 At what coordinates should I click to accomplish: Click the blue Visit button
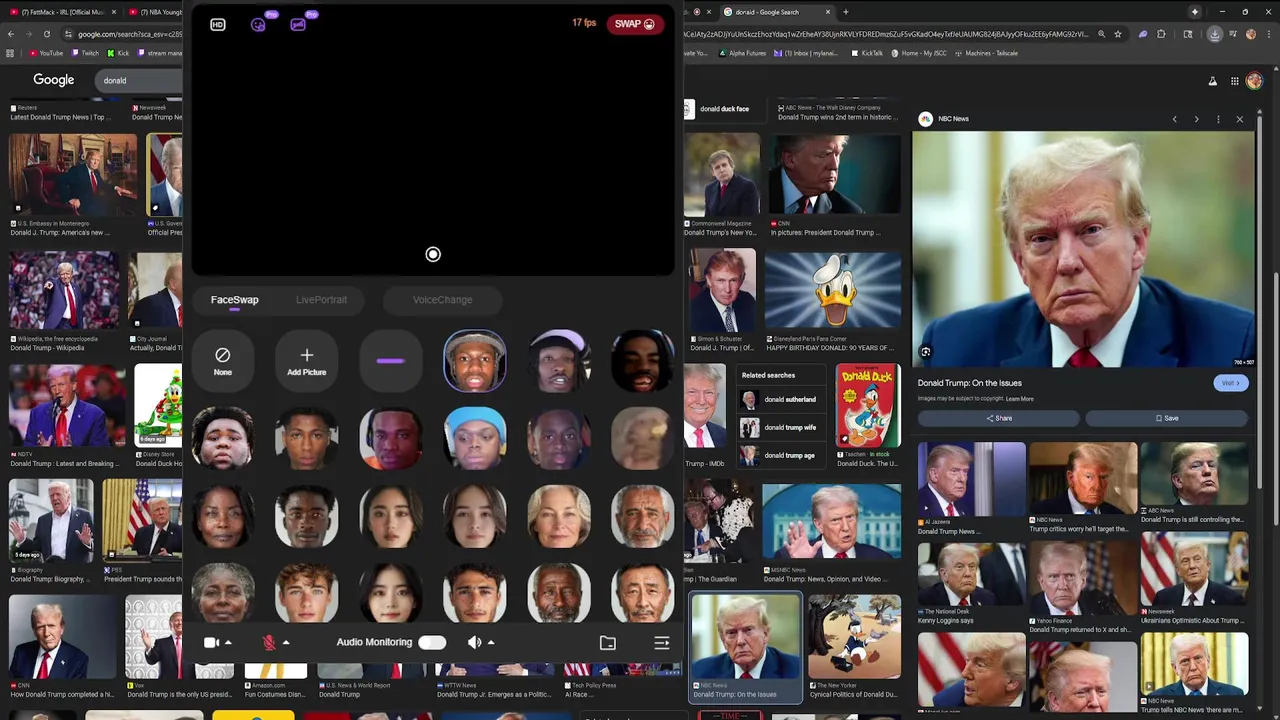click(x=1231, y=383)
